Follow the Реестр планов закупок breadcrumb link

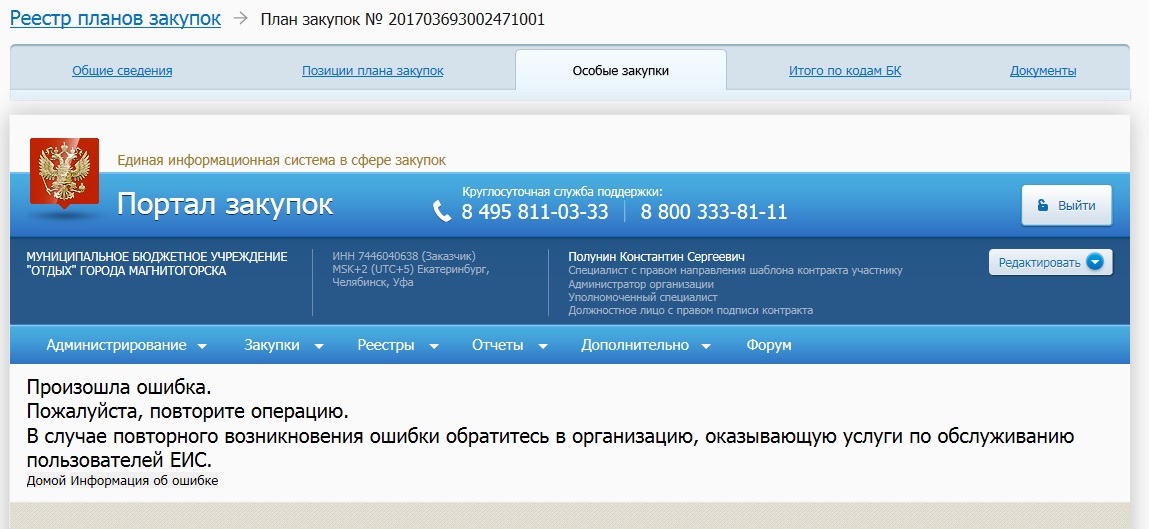point(115,19)
